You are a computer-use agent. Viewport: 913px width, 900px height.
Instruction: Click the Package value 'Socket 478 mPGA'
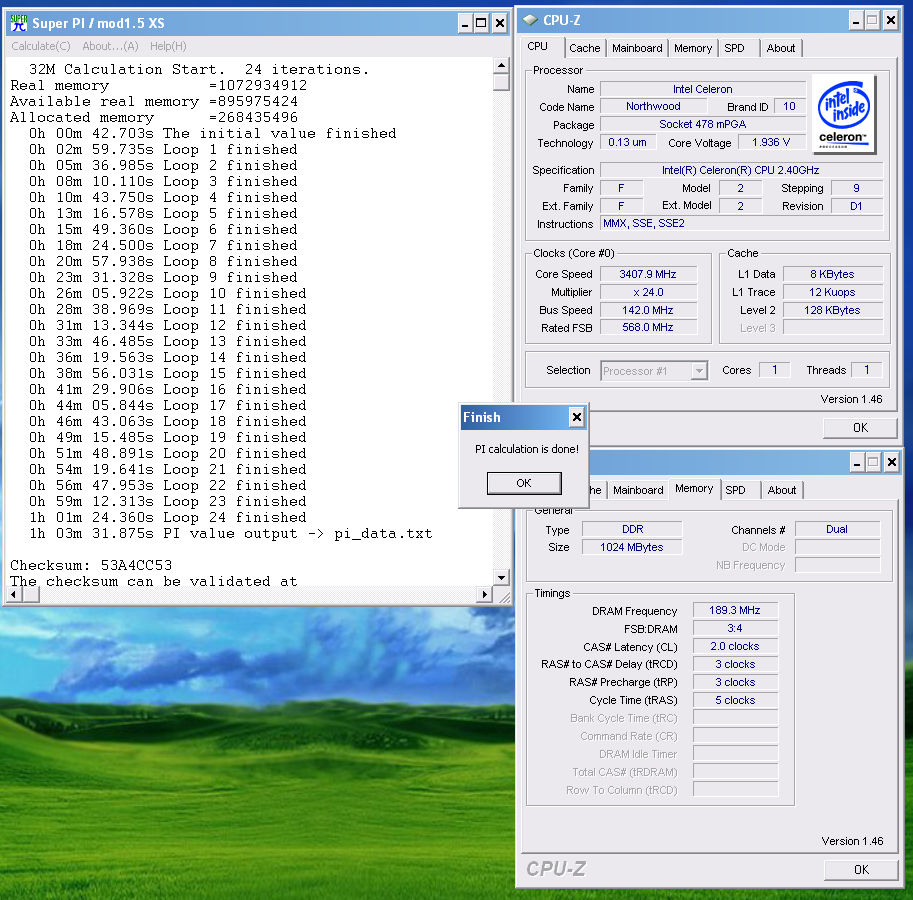point(703,124)
